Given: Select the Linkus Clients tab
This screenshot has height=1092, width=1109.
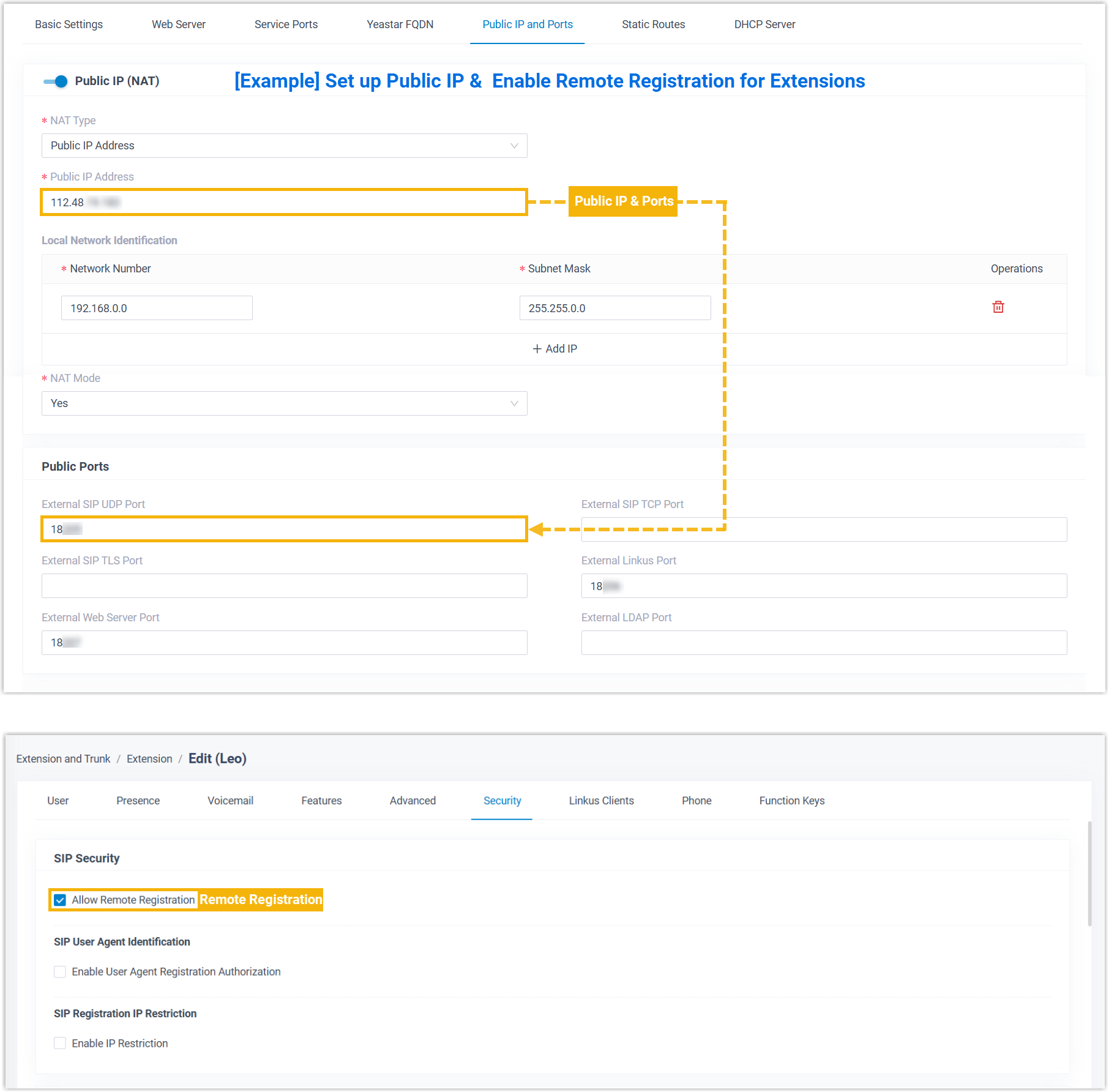Looking at the screenshot, I should pos(601,801).
